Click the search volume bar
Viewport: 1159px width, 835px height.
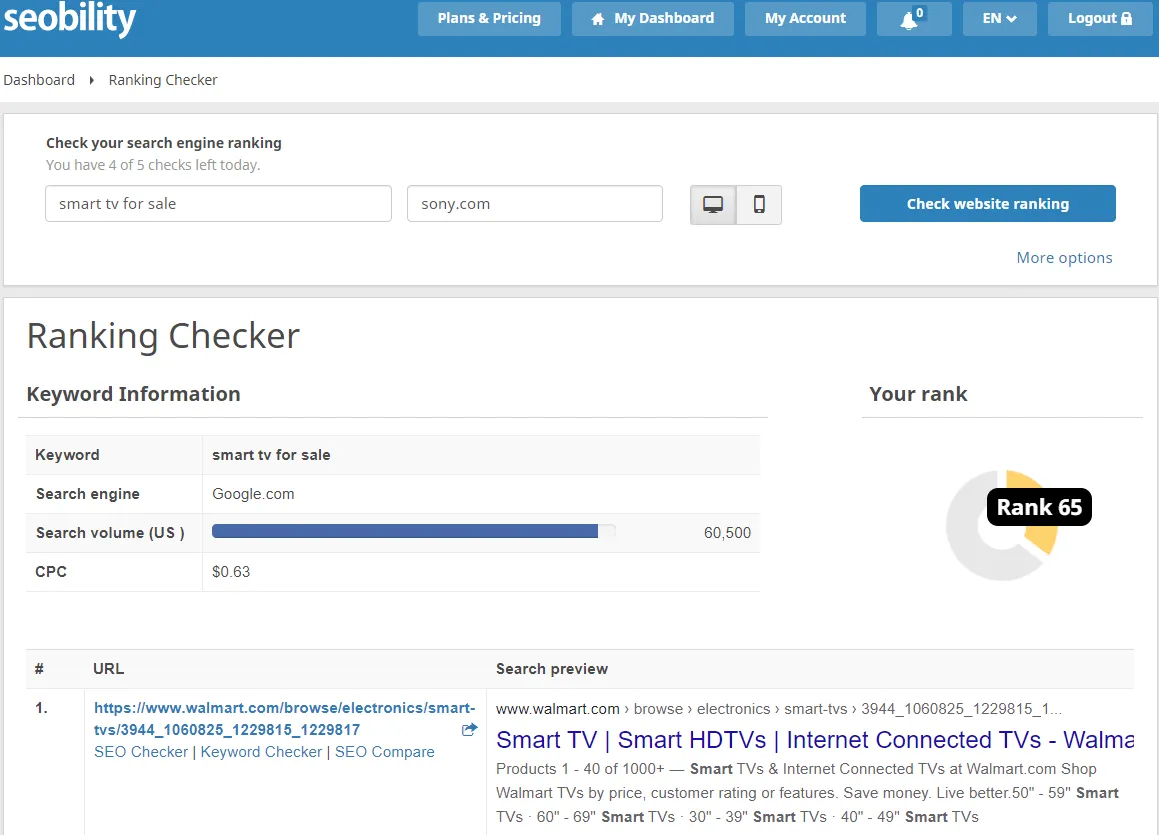[413, 532]
